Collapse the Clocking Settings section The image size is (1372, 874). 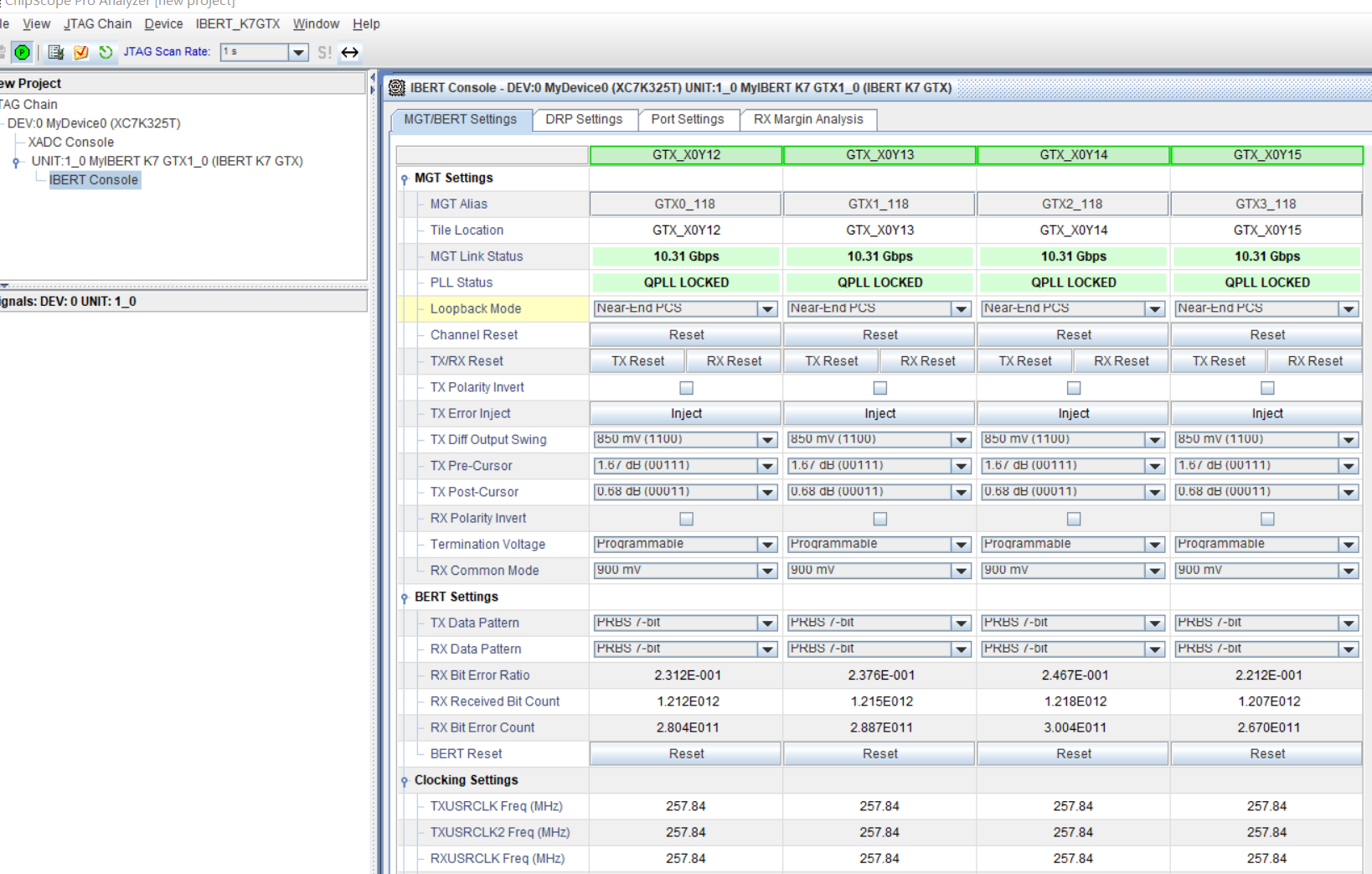(405, 781)
